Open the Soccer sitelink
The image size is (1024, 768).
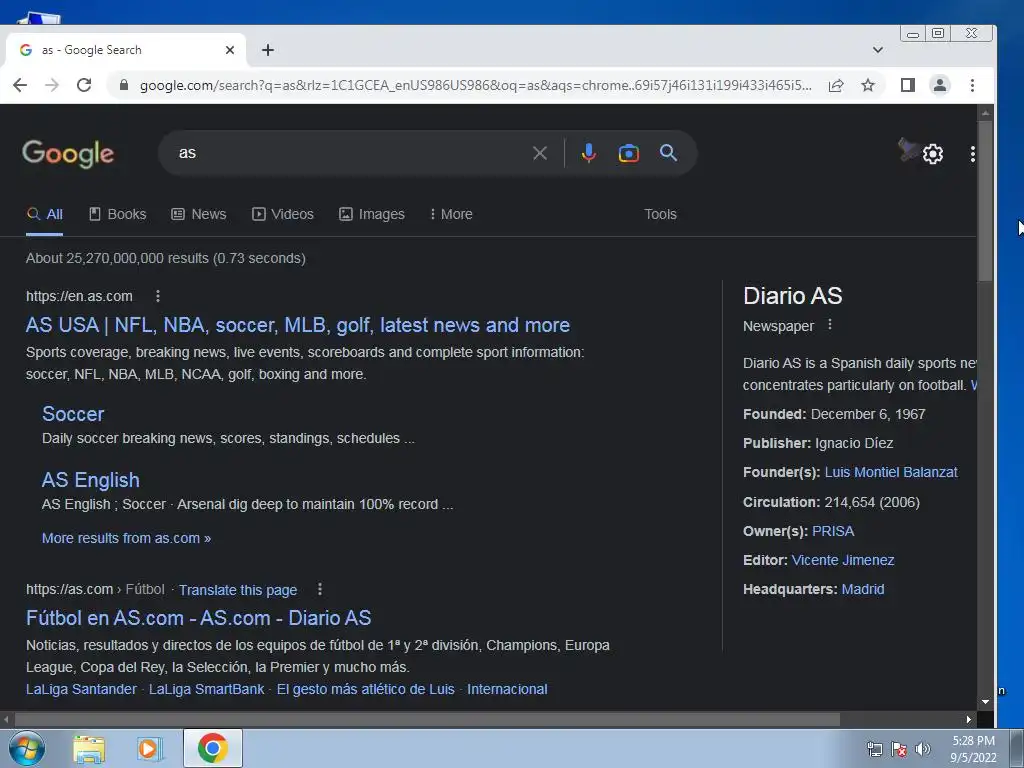click(73, 414)
